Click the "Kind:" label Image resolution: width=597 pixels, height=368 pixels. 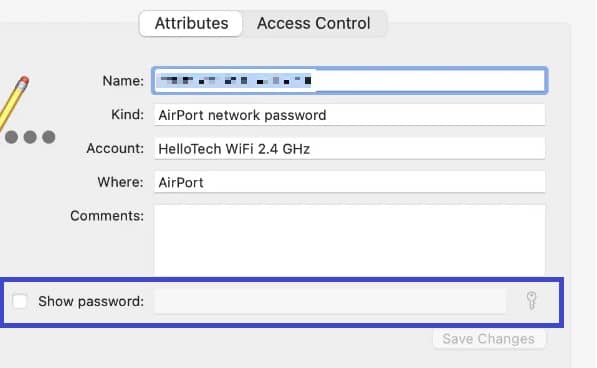click(128, 114)
